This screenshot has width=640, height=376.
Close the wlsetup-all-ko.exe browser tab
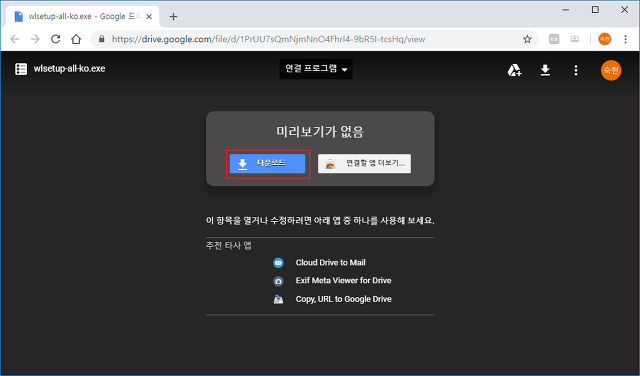coord(149,17)
